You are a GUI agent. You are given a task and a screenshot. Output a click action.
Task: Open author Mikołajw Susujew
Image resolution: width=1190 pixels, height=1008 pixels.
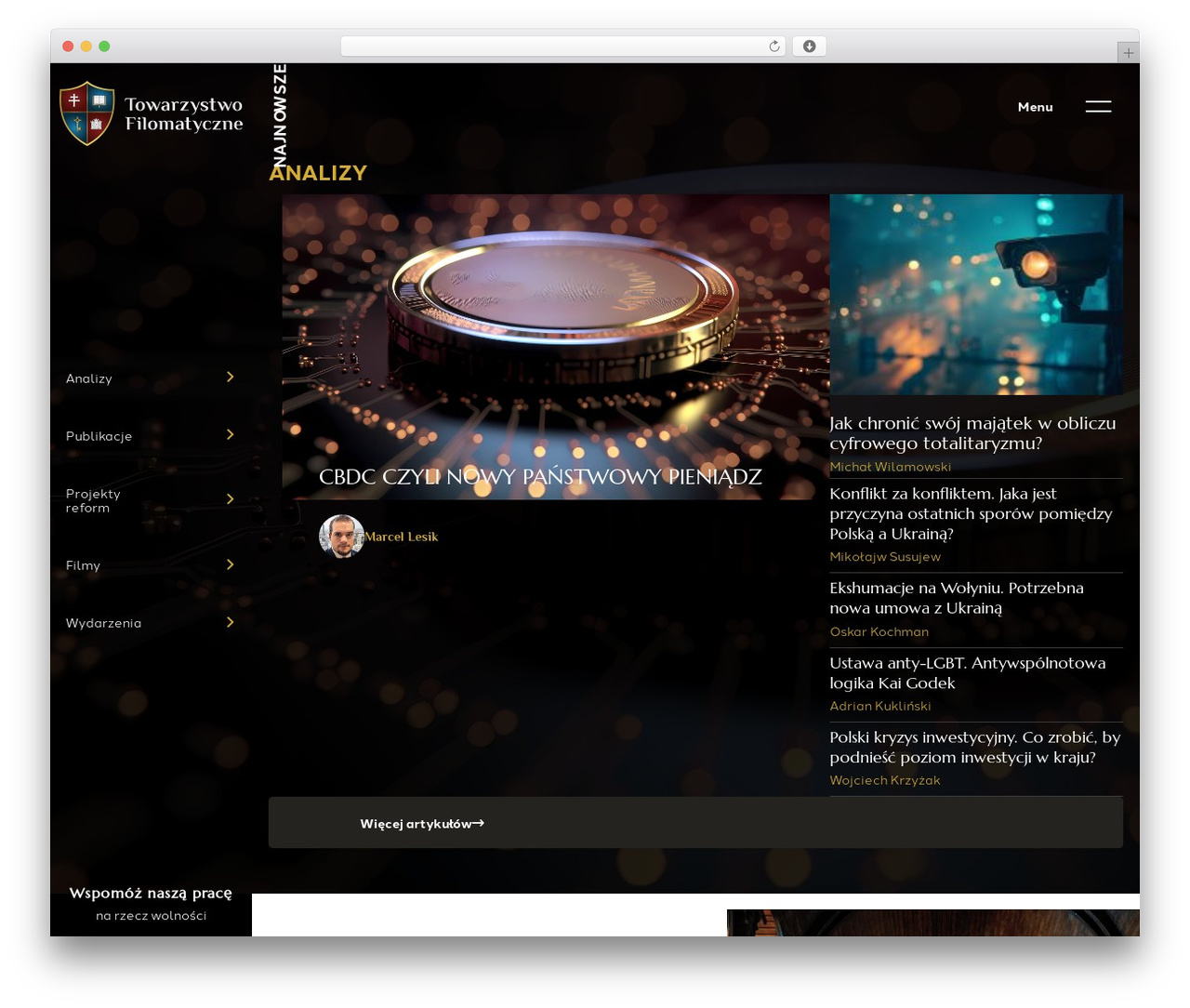(885, 557)
